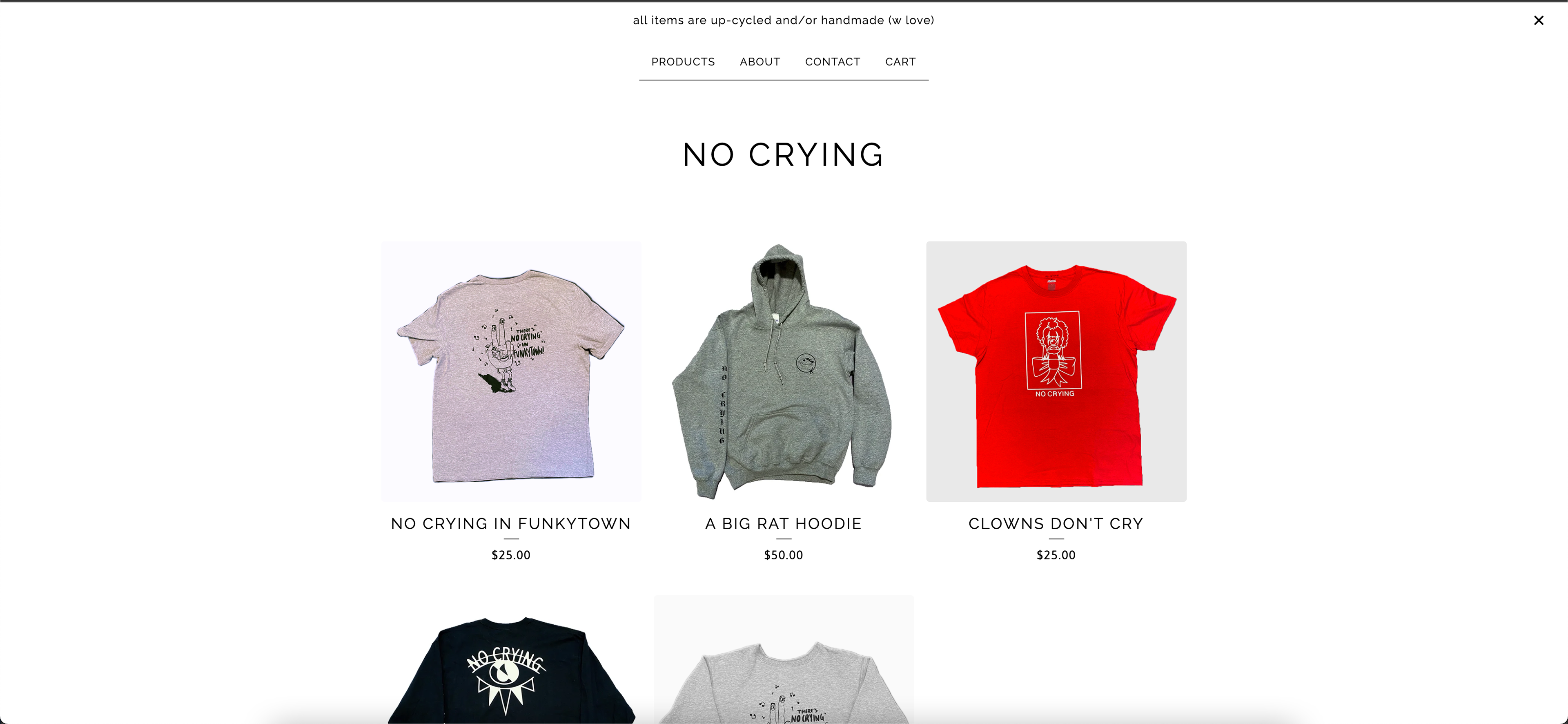
Task: Dismiss the up-cycled announcement banner
Action: (x=1538, y=21)
